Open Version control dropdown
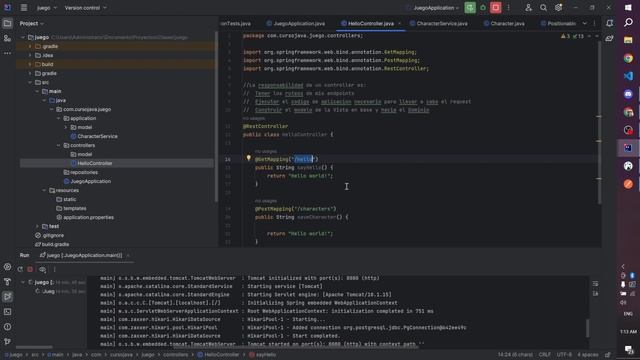This screenshot has height=360, width=640. [x=85, y=8]
